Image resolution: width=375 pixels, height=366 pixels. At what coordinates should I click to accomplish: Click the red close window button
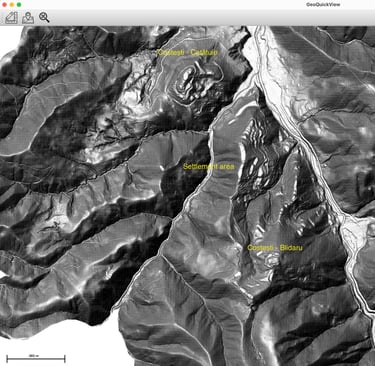(4, 5)
